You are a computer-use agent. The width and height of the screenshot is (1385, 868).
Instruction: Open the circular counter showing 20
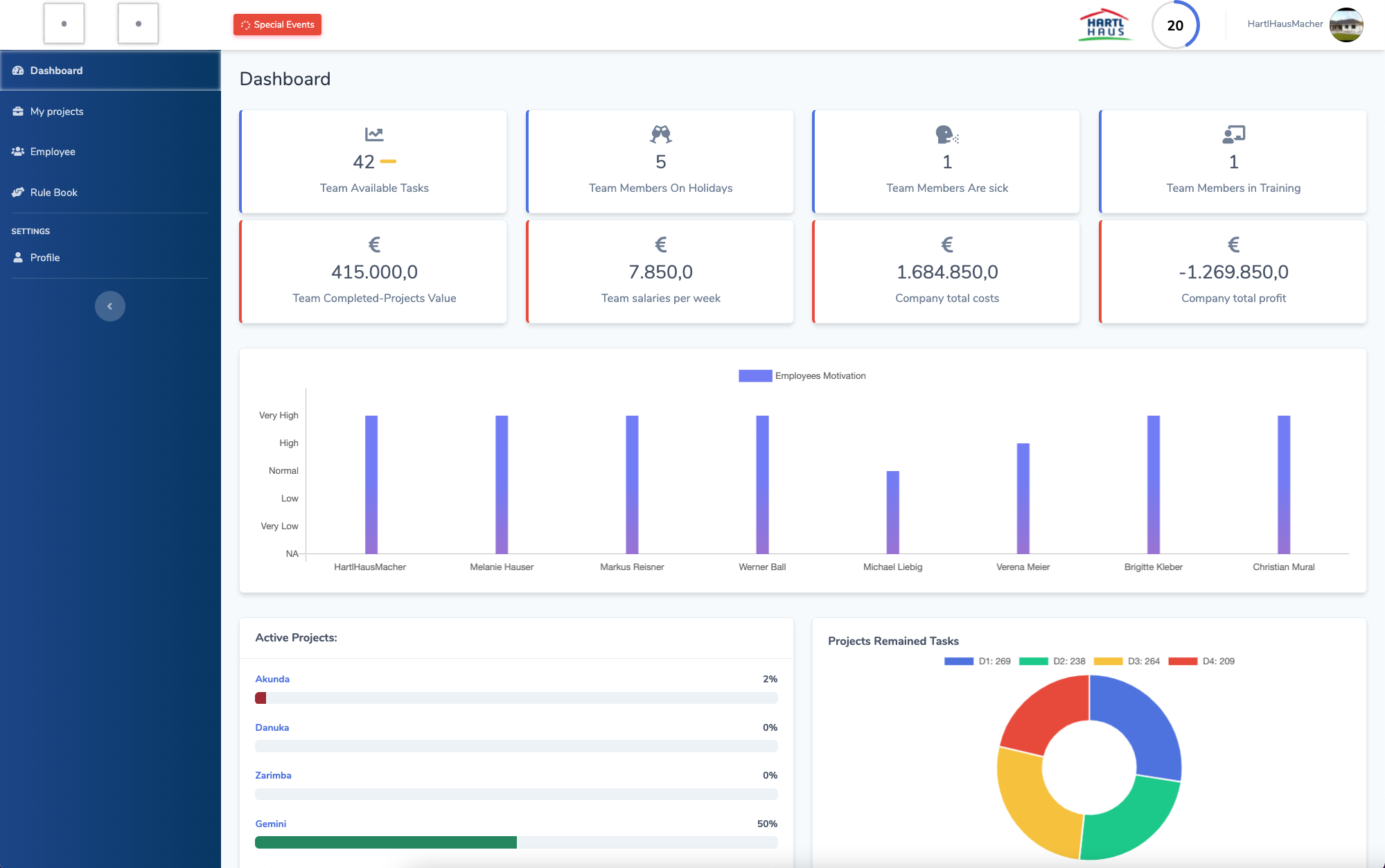[1175, 25]
